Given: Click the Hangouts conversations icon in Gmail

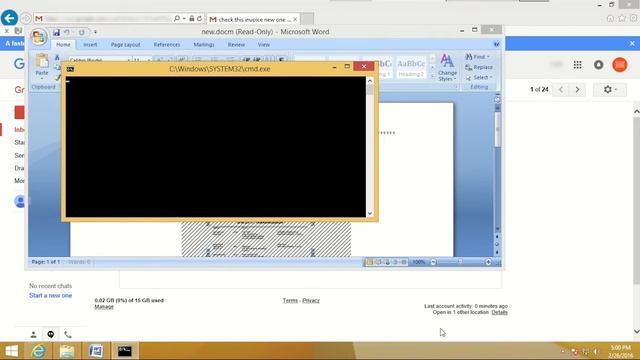Looking at the screenshot, I should click(51, 334).
